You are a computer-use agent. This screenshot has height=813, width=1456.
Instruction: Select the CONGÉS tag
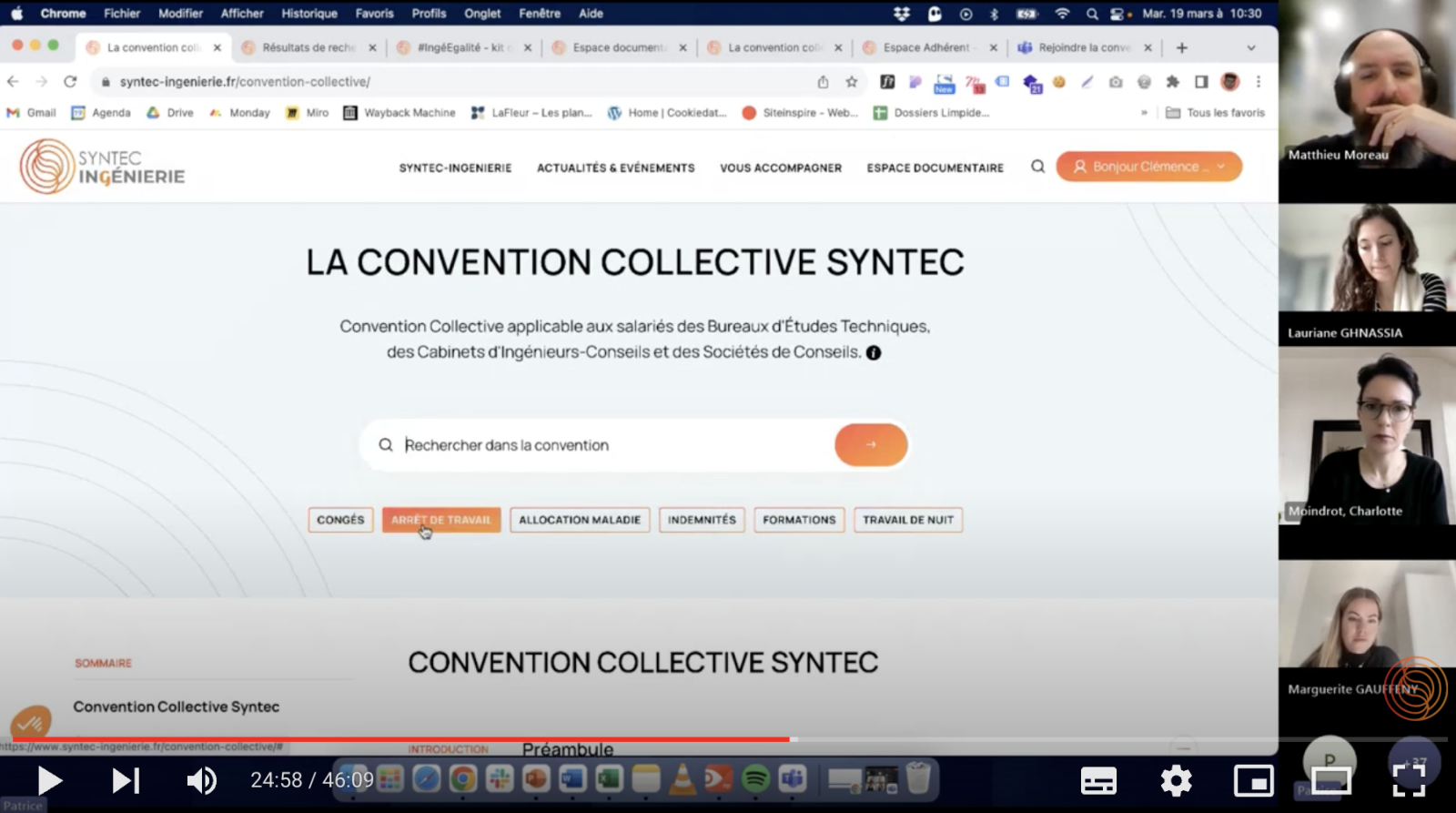[x=340, y=520]
